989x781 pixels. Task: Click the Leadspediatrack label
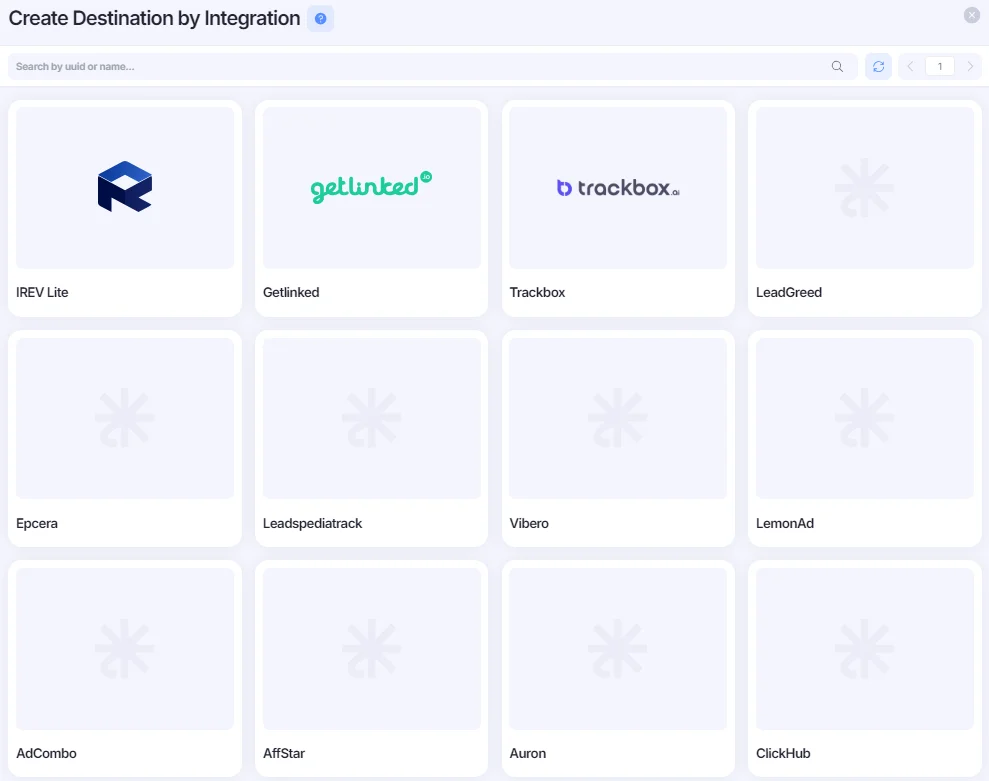(312, 523)
